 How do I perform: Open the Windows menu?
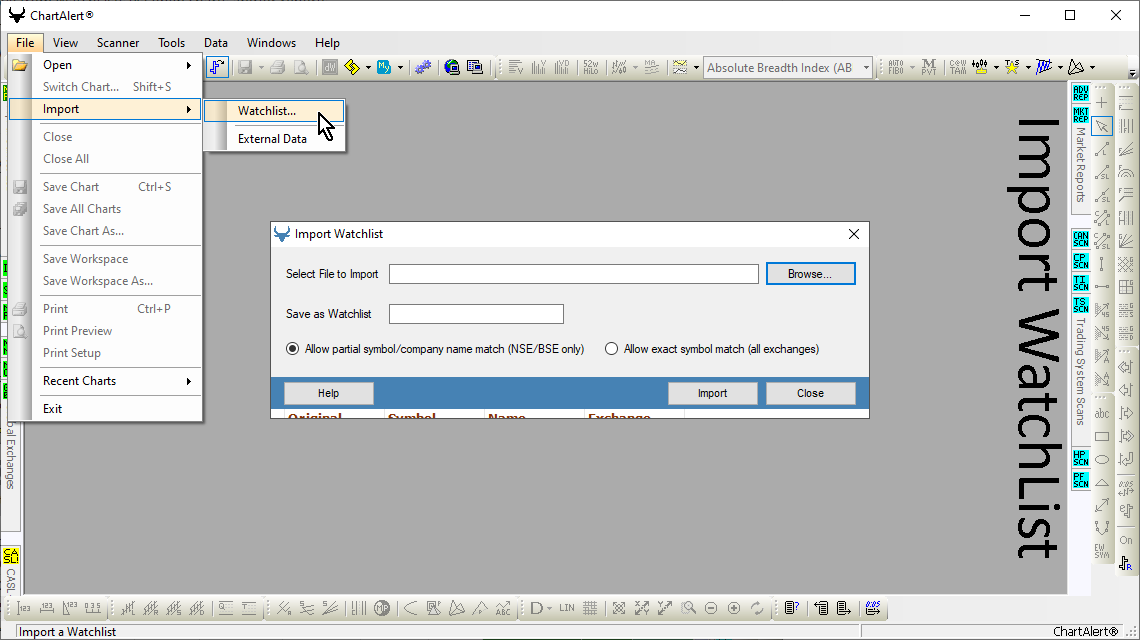[271, 43]
